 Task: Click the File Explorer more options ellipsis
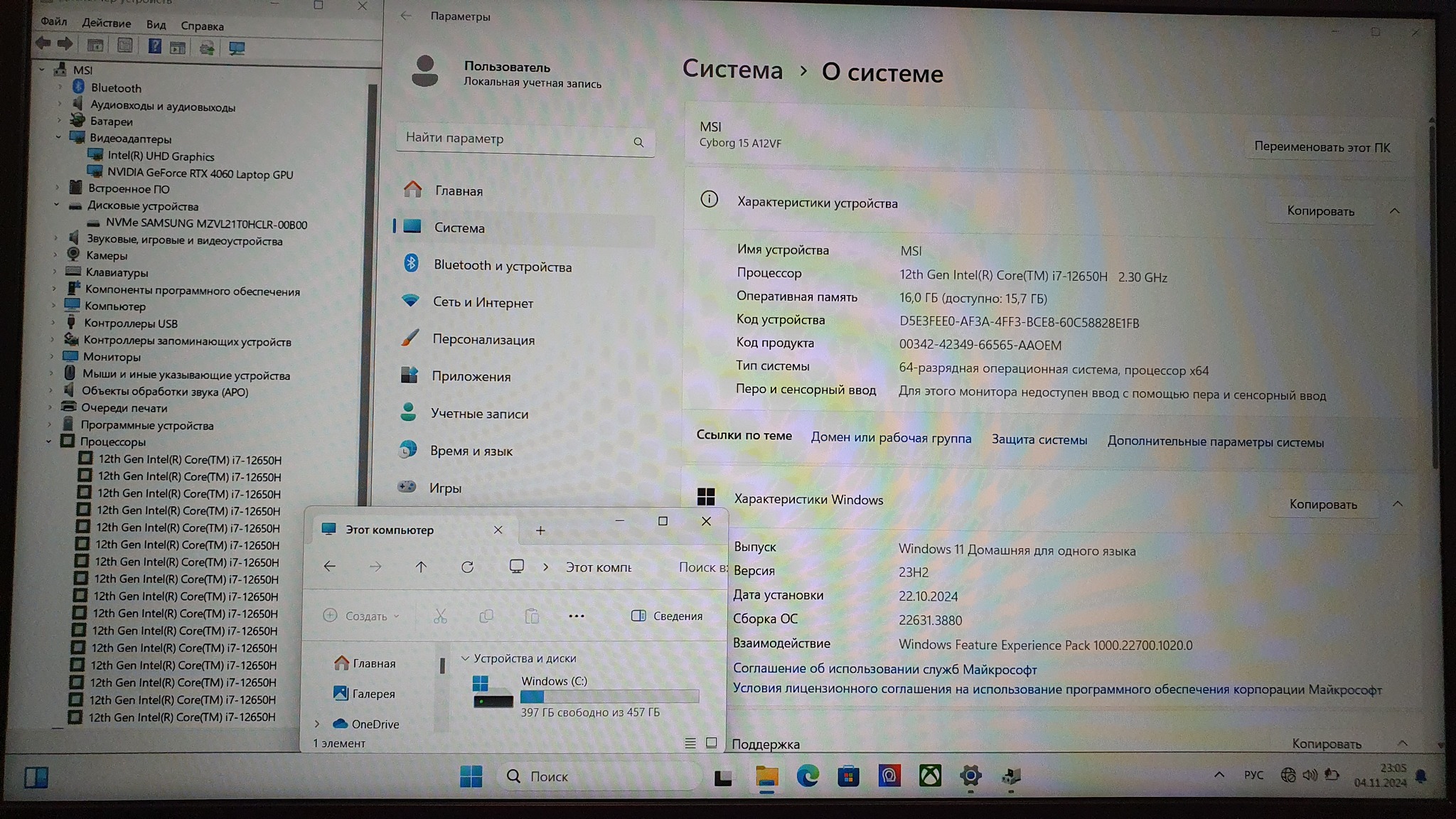click(x=577, y=616)
